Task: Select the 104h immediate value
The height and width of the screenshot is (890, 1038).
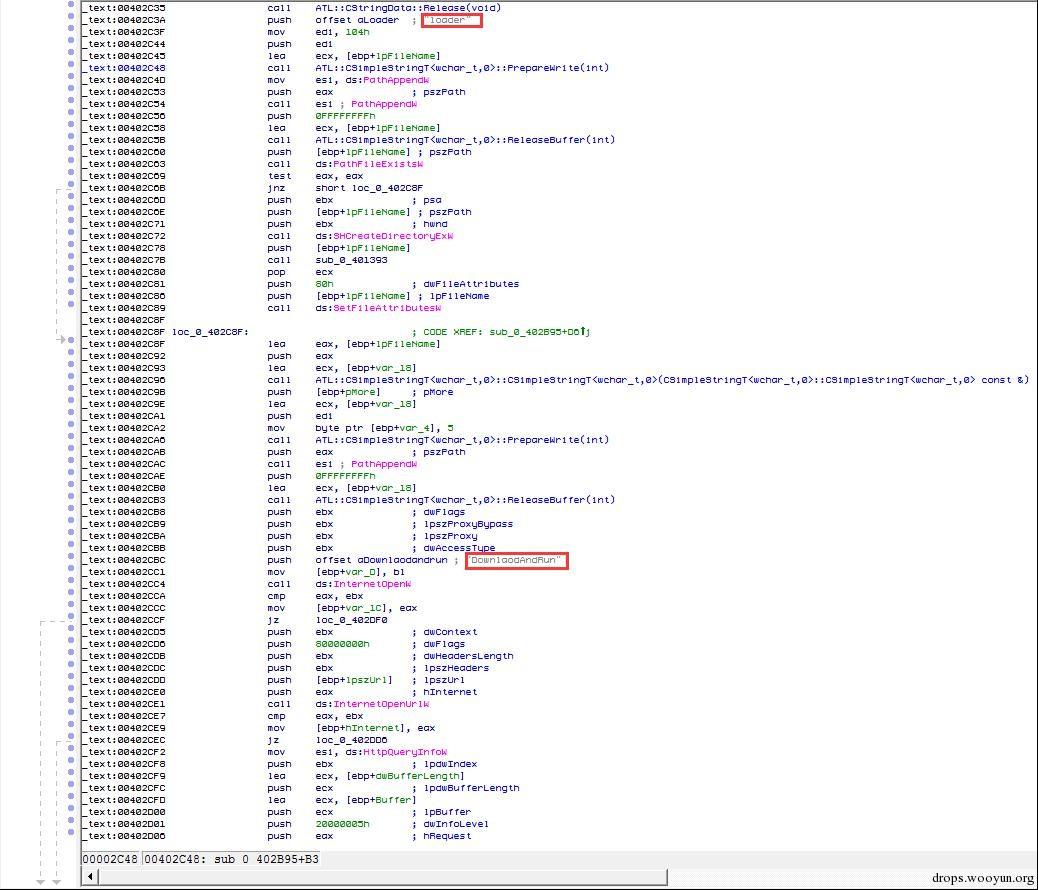Action: (x=357, y=32)
